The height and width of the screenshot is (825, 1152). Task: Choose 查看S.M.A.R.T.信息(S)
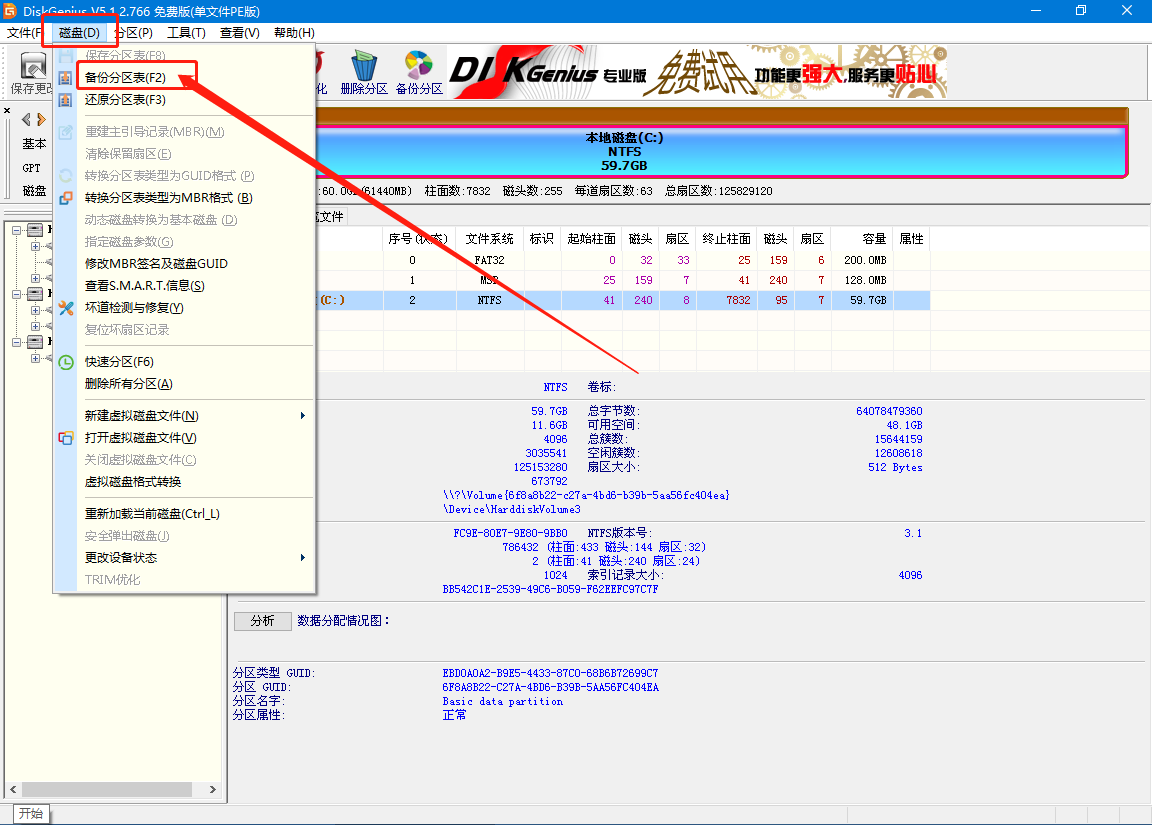[145, 286]
